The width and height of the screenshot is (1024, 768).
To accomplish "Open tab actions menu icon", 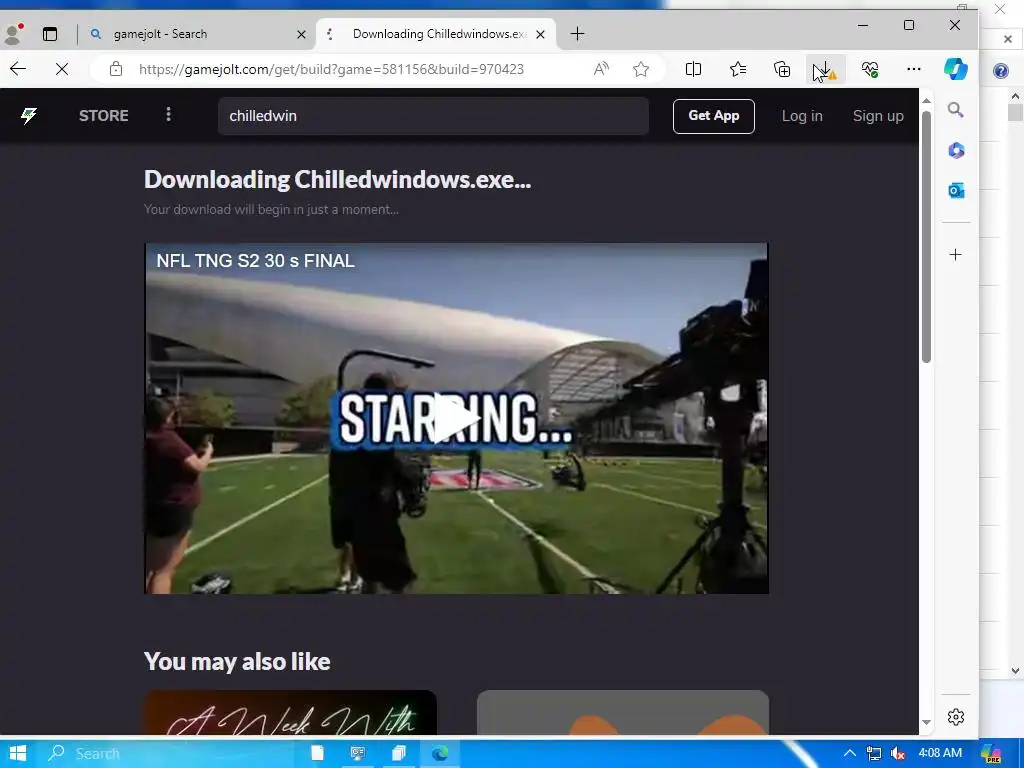I will tap(50, 34).
